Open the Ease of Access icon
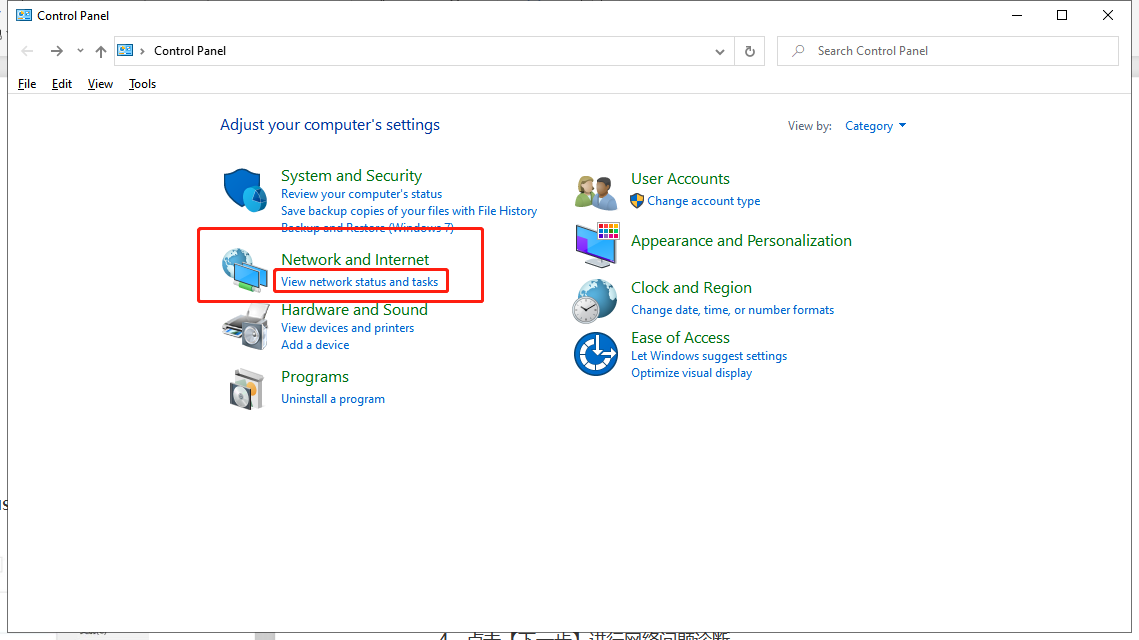Screen dimensions: 1139x640 596,354
